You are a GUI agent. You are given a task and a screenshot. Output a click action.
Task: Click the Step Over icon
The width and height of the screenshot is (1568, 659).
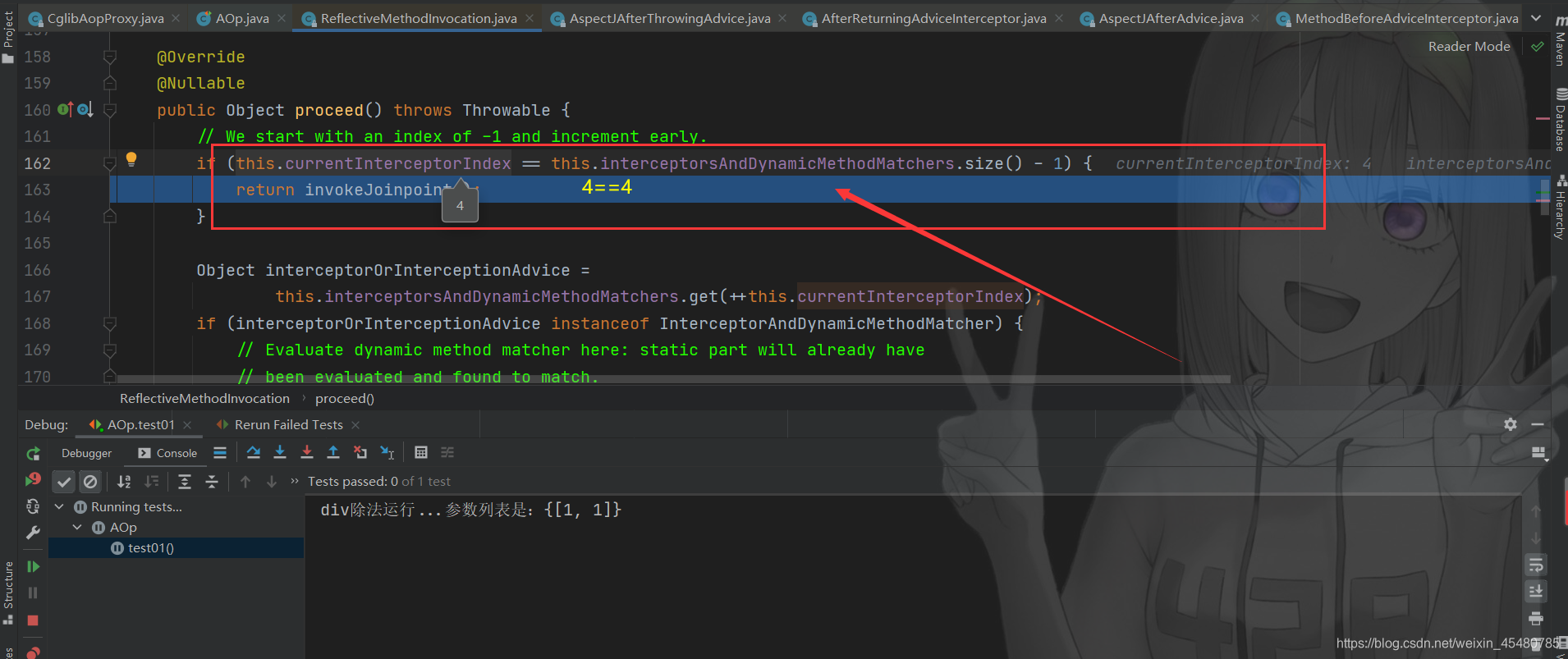pyautogui.click(x=254, y=452)
